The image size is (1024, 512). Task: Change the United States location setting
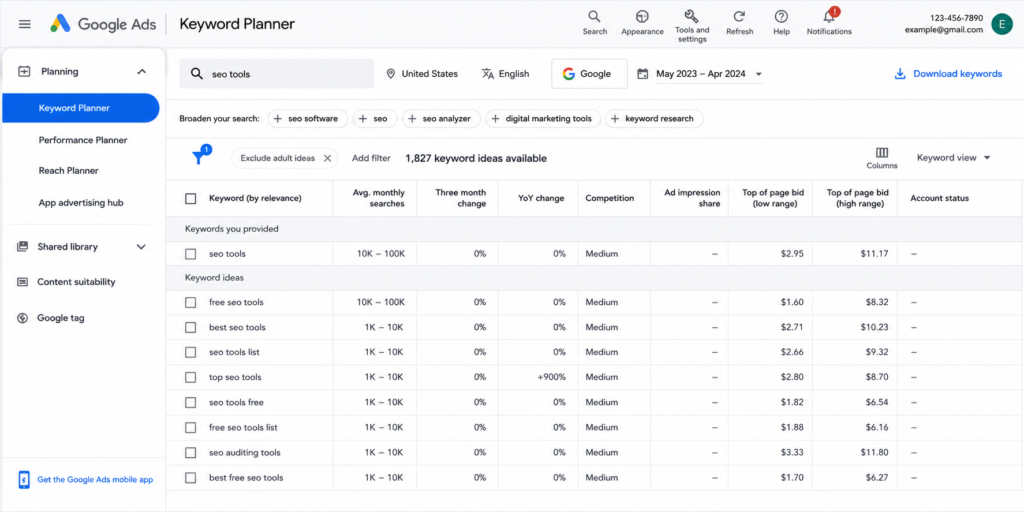pos(422,74)
